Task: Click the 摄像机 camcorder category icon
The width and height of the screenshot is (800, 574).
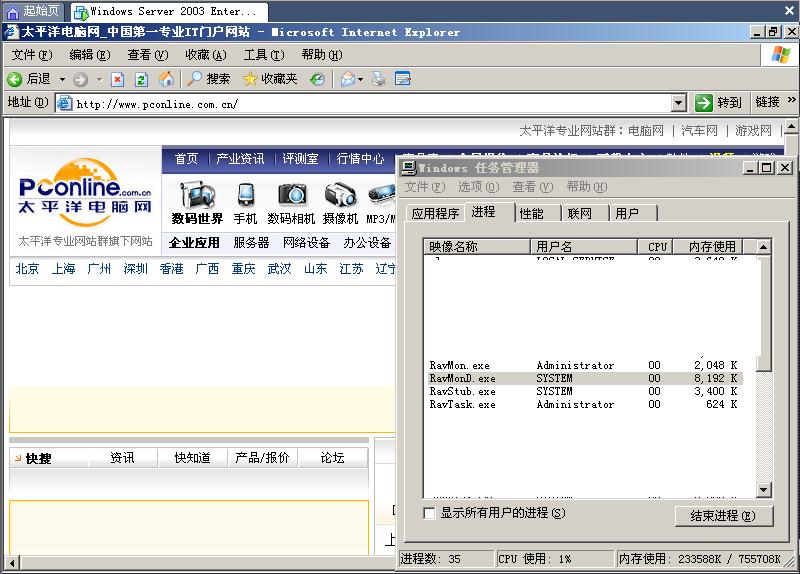Action: click(340, 195)
